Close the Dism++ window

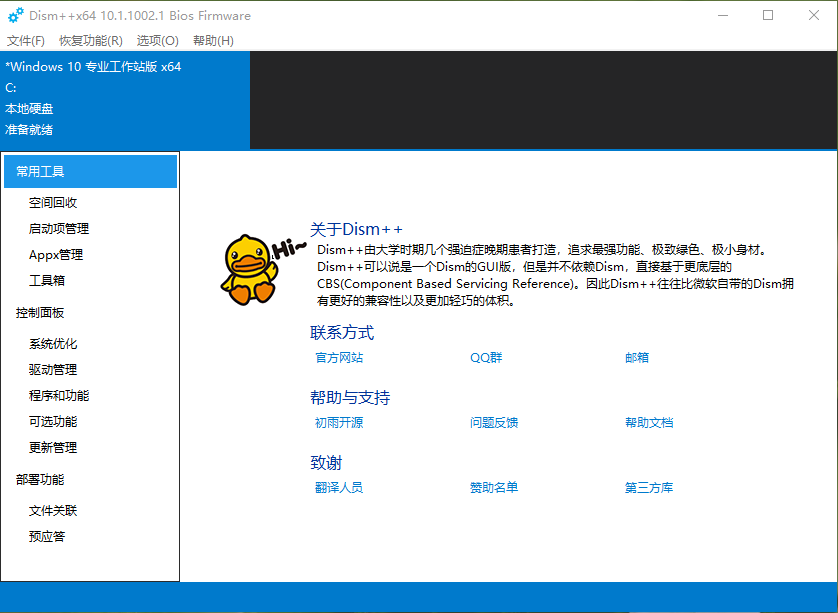[813, 15]
